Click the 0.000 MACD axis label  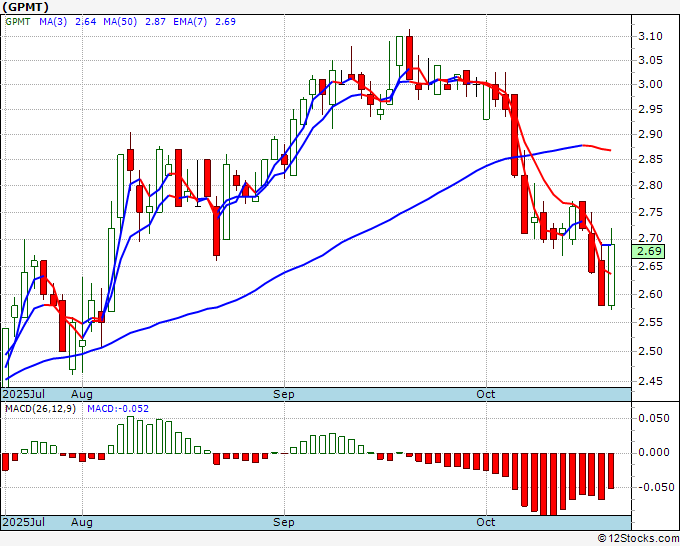click(x=654, y=453)
